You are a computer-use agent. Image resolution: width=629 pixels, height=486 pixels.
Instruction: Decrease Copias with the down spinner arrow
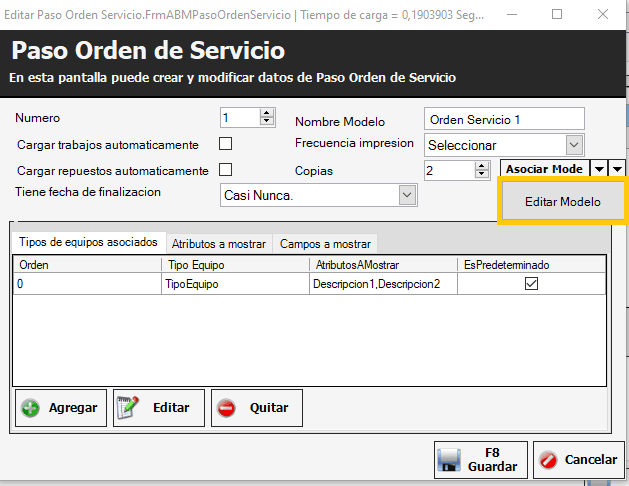pyautogui.click(x=488, y=175)
